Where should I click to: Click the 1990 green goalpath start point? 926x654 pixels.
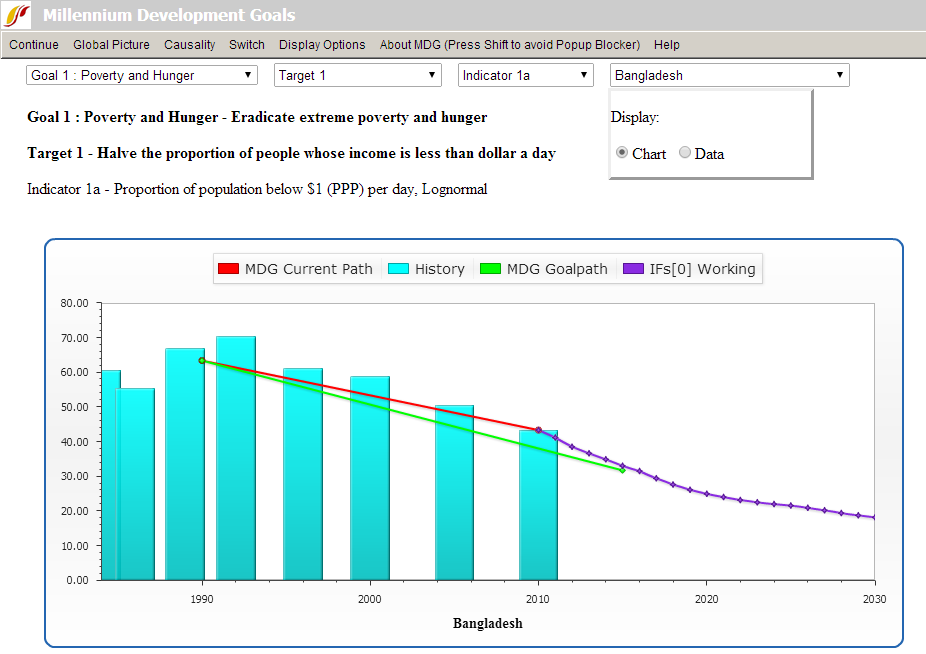coord(202,360)
